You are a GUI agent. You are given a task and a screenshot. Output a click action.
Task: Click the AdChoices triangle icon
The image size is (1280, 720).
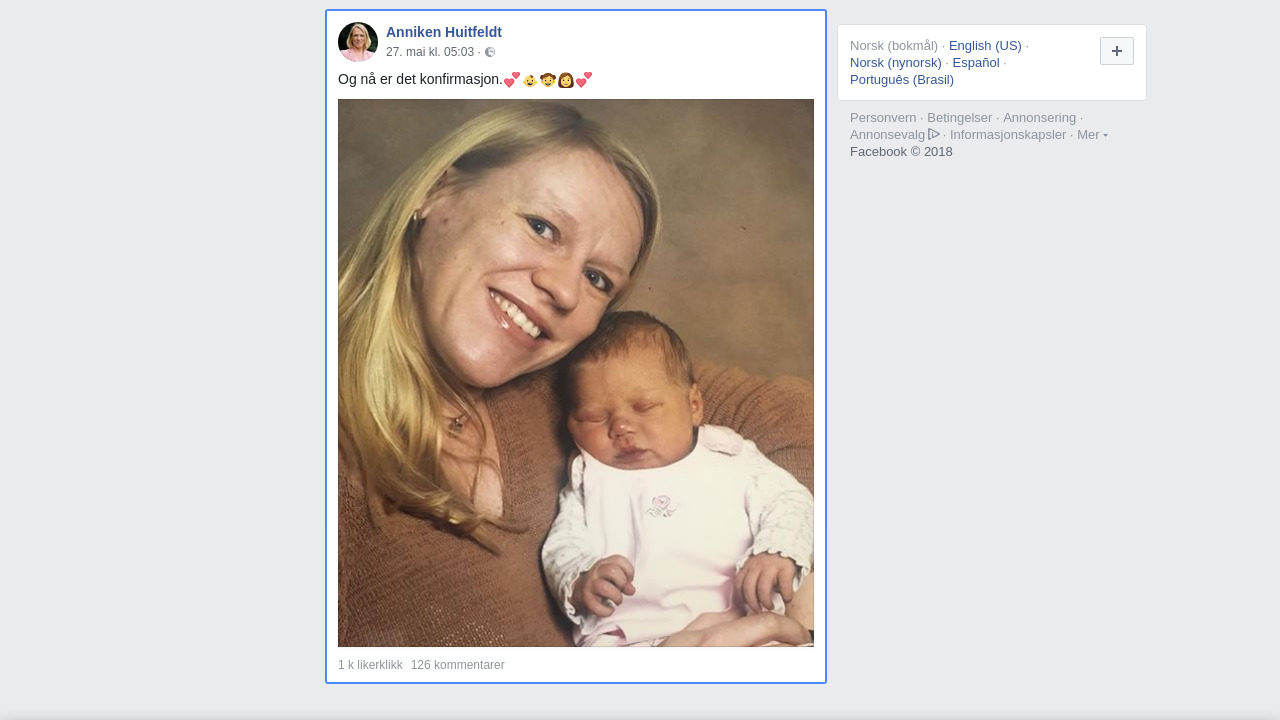pyautogui.click(x=934, y=134)
